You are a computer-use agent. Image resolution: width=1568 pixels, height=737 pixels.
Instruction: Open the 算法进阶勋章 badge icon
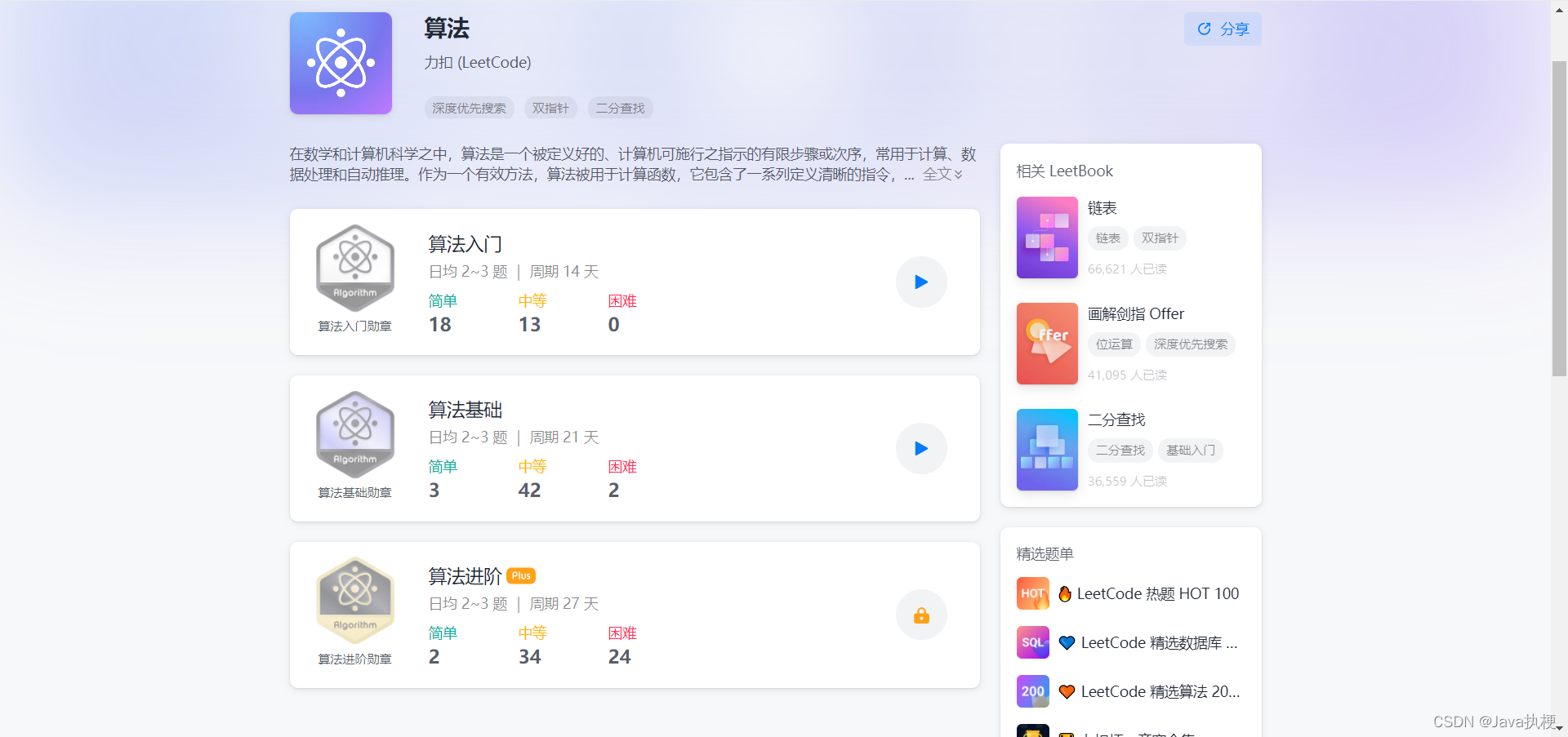click(355, 601)
